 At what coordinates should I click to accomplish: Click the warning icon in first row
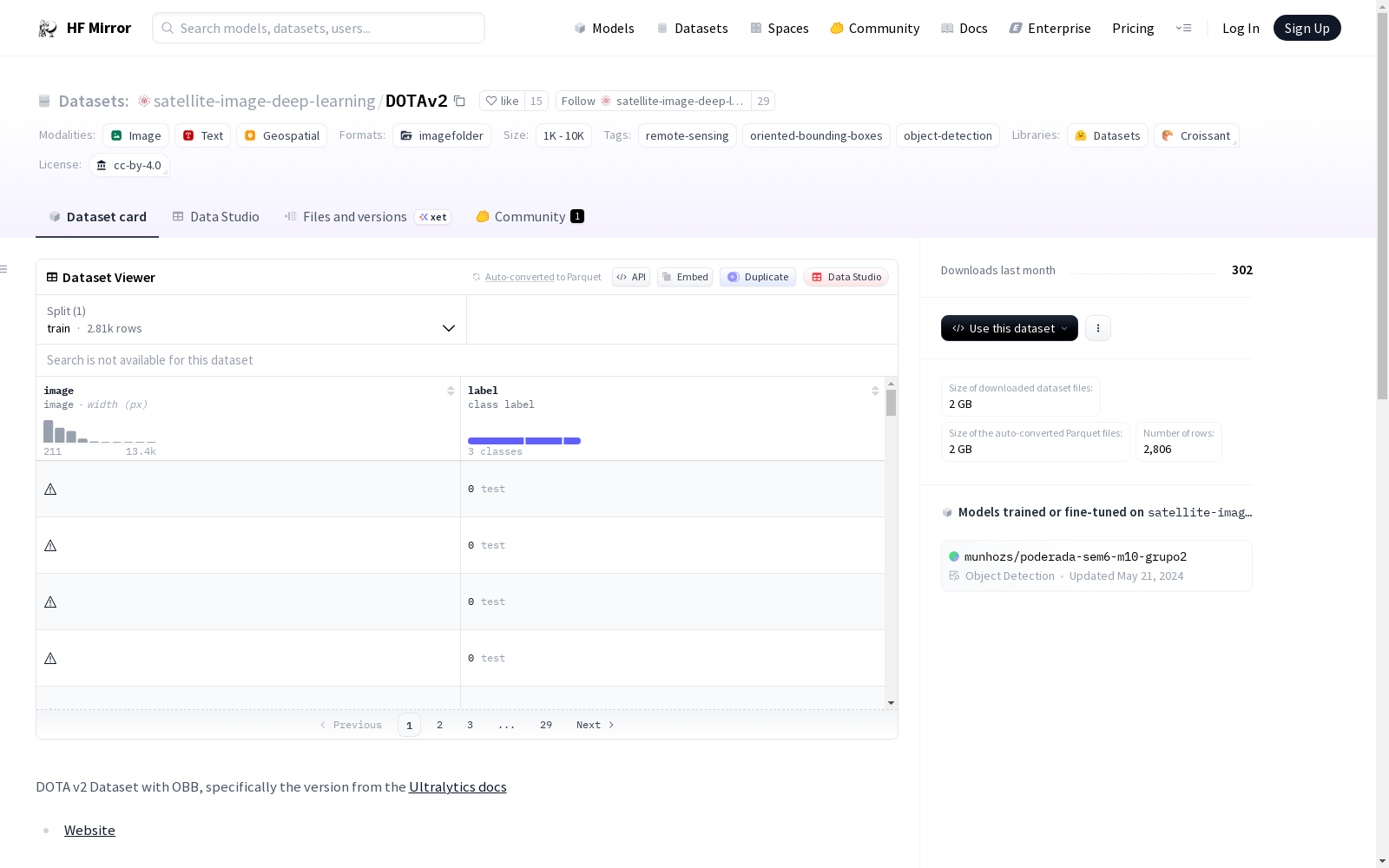50,490
